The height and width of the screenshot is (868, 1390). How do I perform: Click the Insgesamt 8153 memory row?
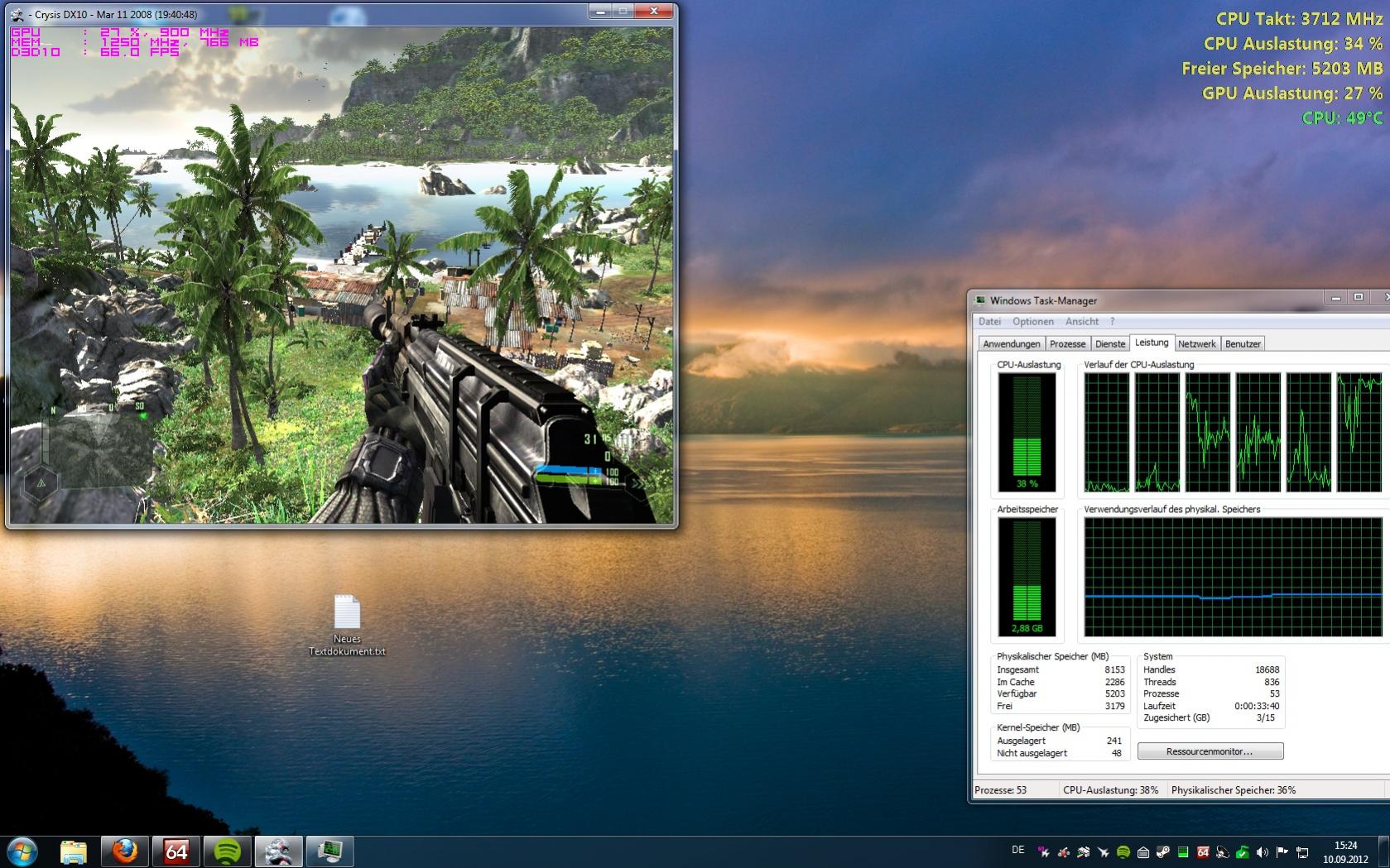(x=1061, y=669)
